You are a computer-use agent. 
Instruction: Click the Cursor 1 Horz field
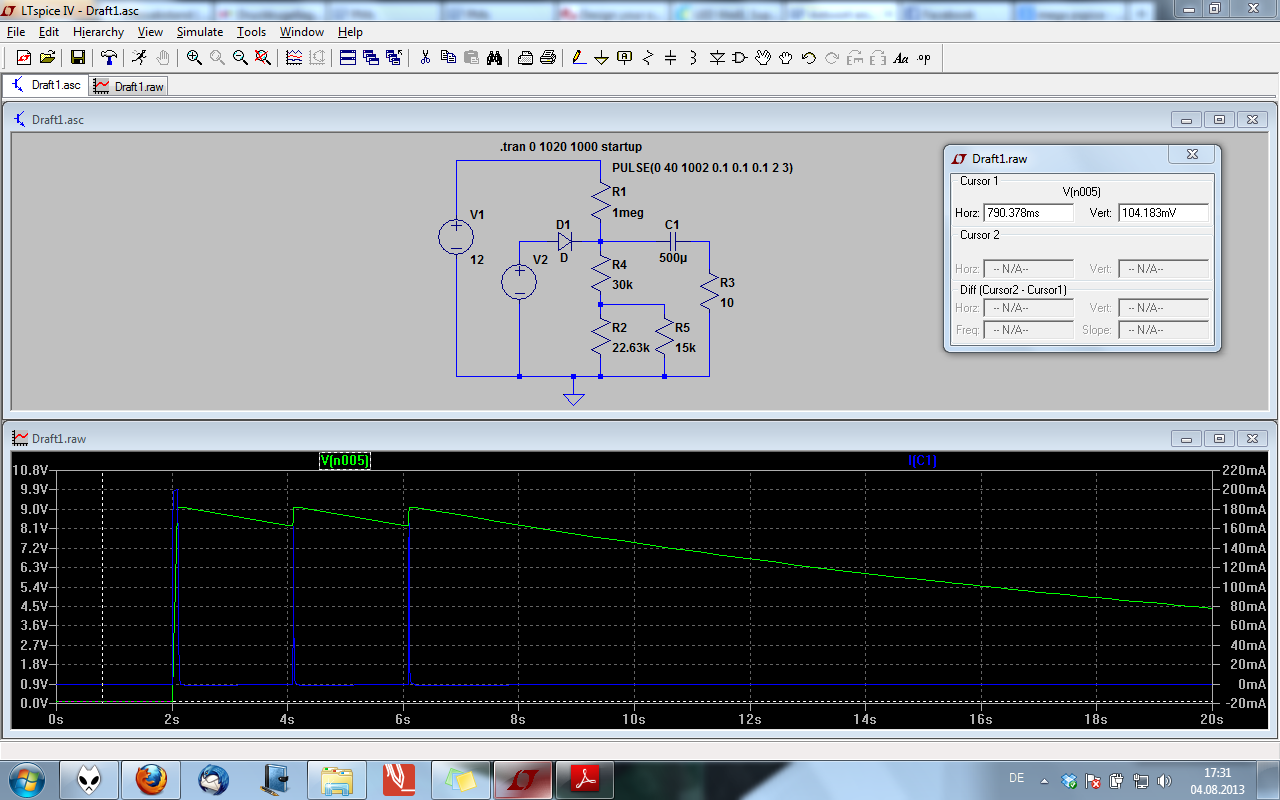click(1028, 213)
